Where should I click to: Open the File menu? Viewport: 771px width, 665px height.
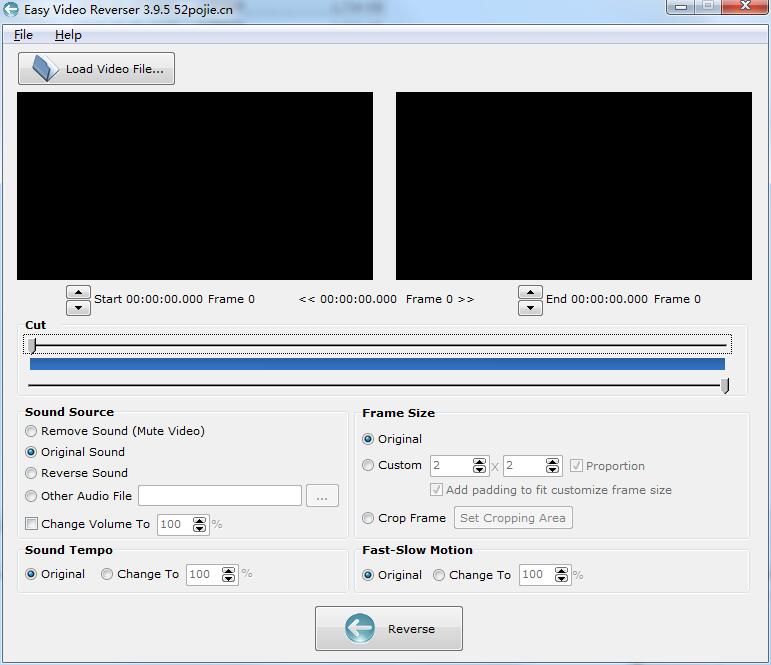click(23, 35)
